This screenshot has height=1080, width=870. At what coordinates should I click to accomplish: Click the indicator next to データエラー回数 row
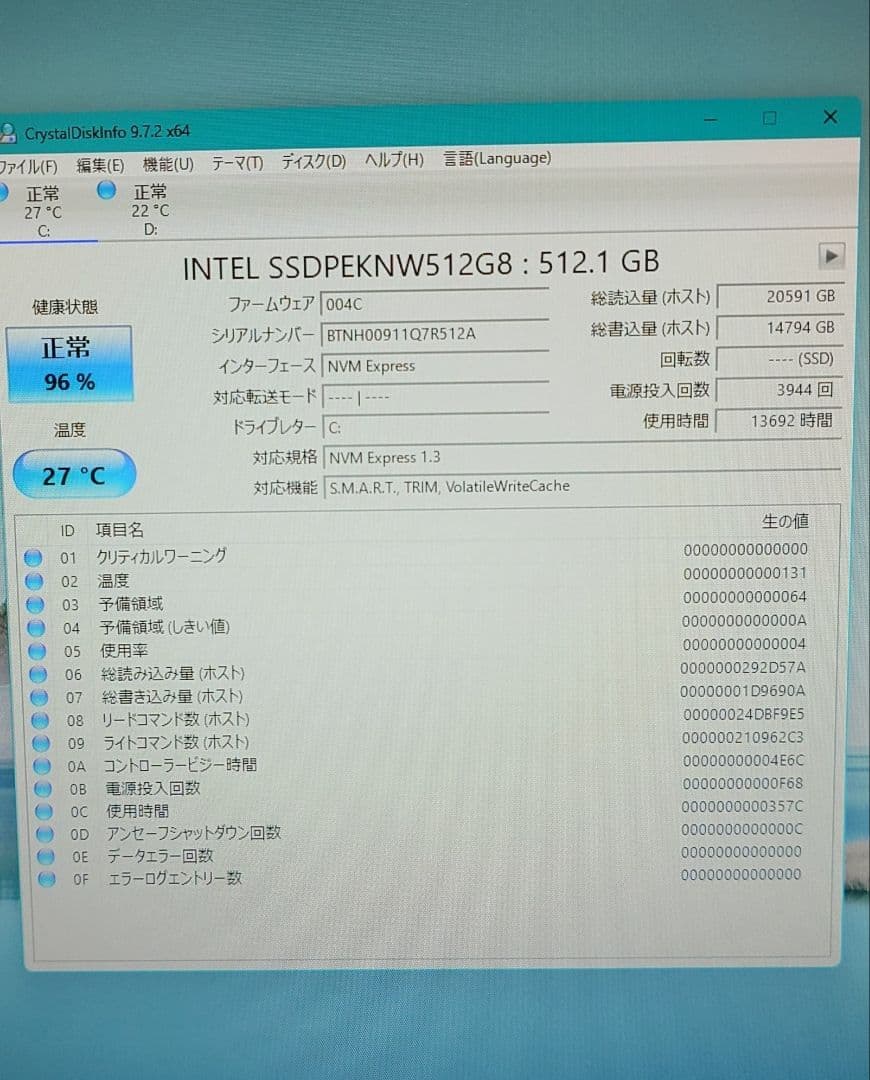(x=42, y=856)
